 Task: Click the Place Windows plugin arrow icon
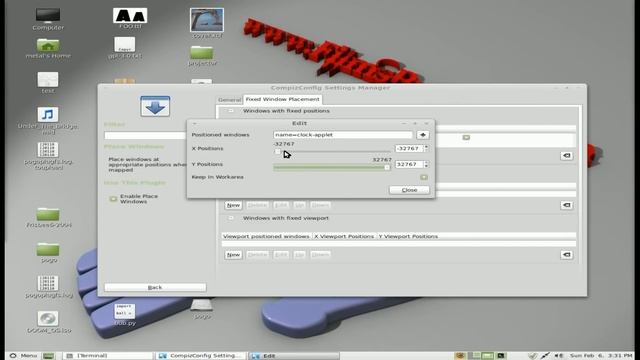tap(155, 107)
